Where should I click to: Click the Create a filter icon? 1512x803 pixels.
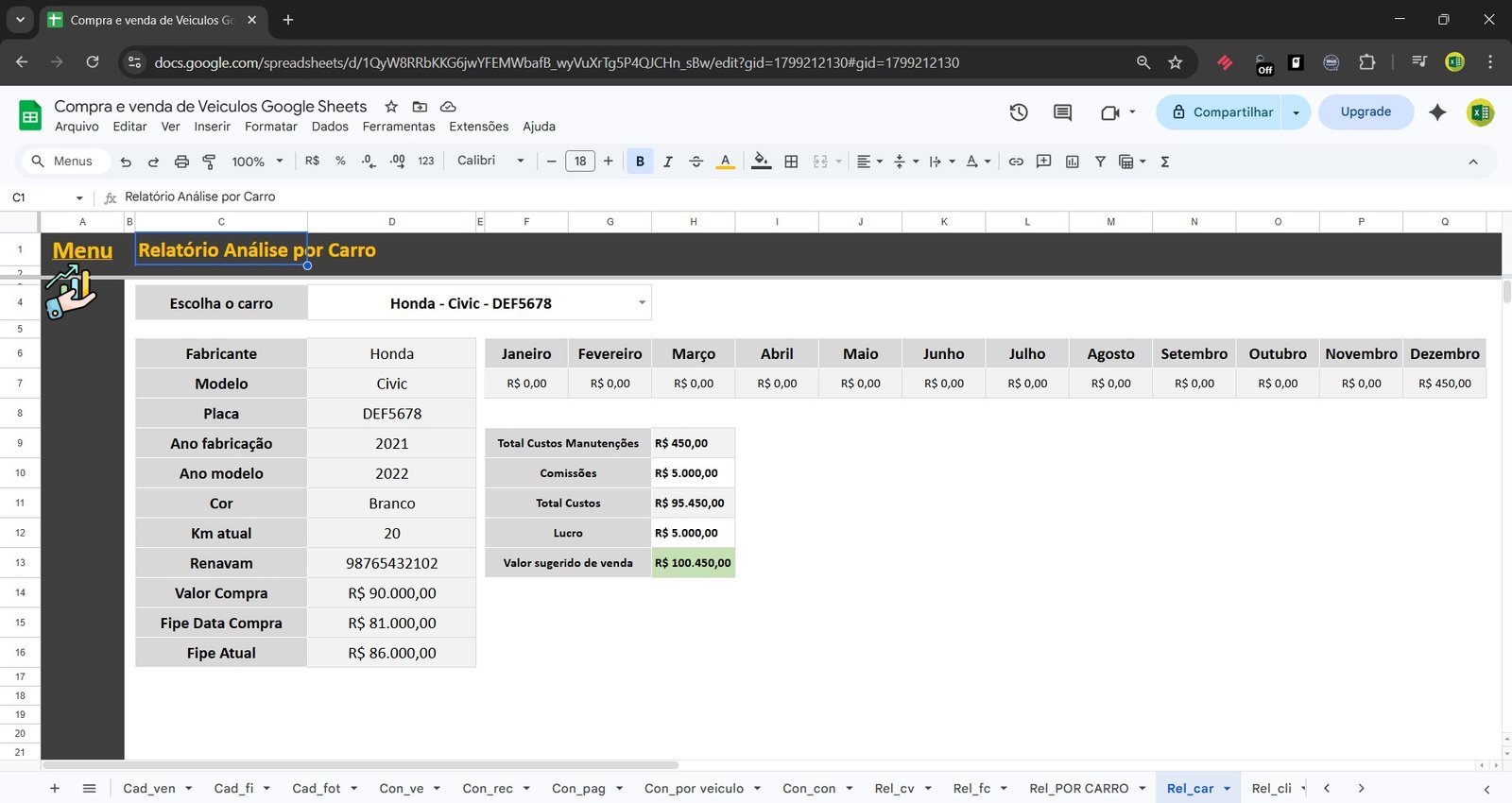[1100, 162]
